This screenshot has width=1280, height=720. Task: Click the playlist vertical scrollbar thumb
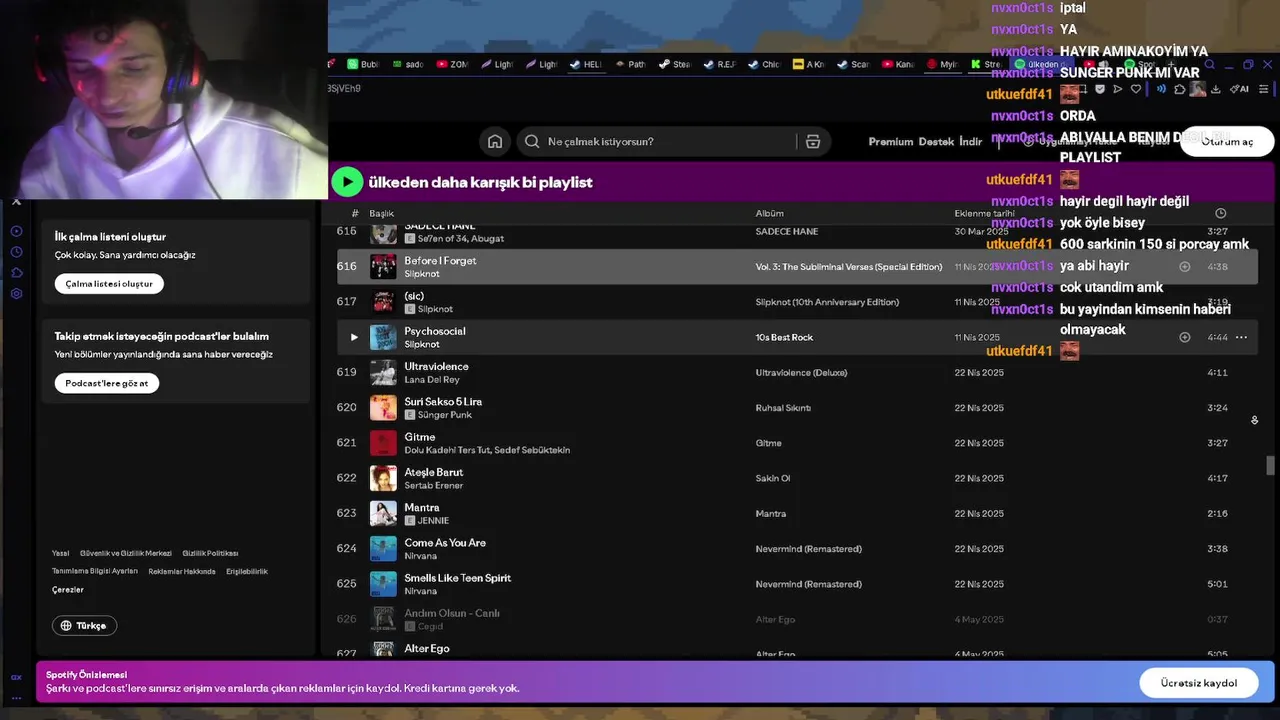coord(1270,465)
